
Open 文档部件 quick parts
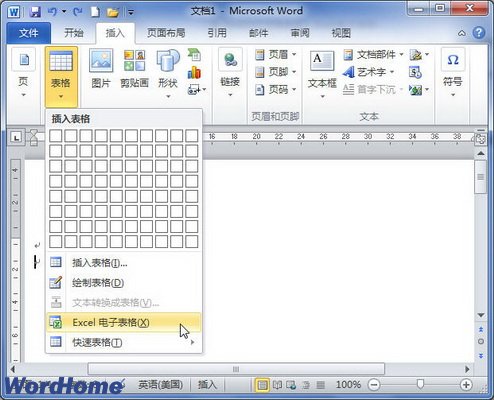[373, 54]
